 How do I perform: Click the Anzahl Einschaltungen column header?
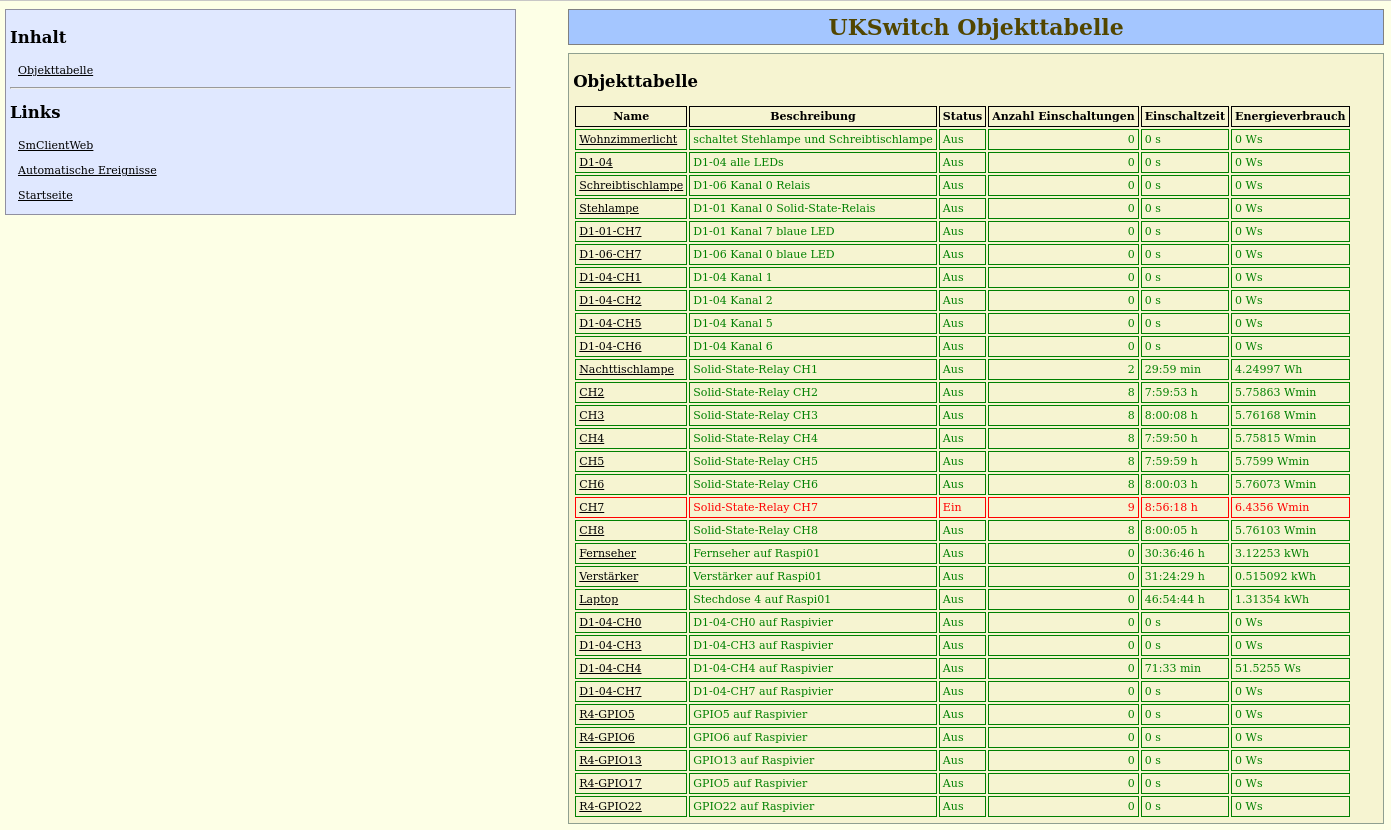pyautogui.click(x=1063, y=116)
